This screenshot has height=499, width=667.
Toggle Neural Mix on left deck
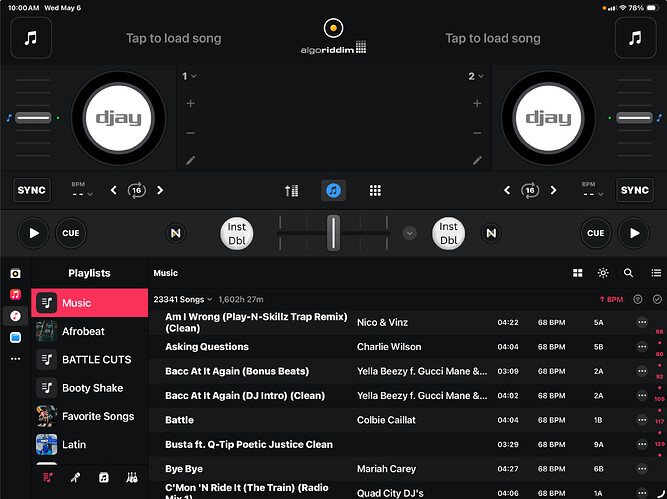pos(176,233)
